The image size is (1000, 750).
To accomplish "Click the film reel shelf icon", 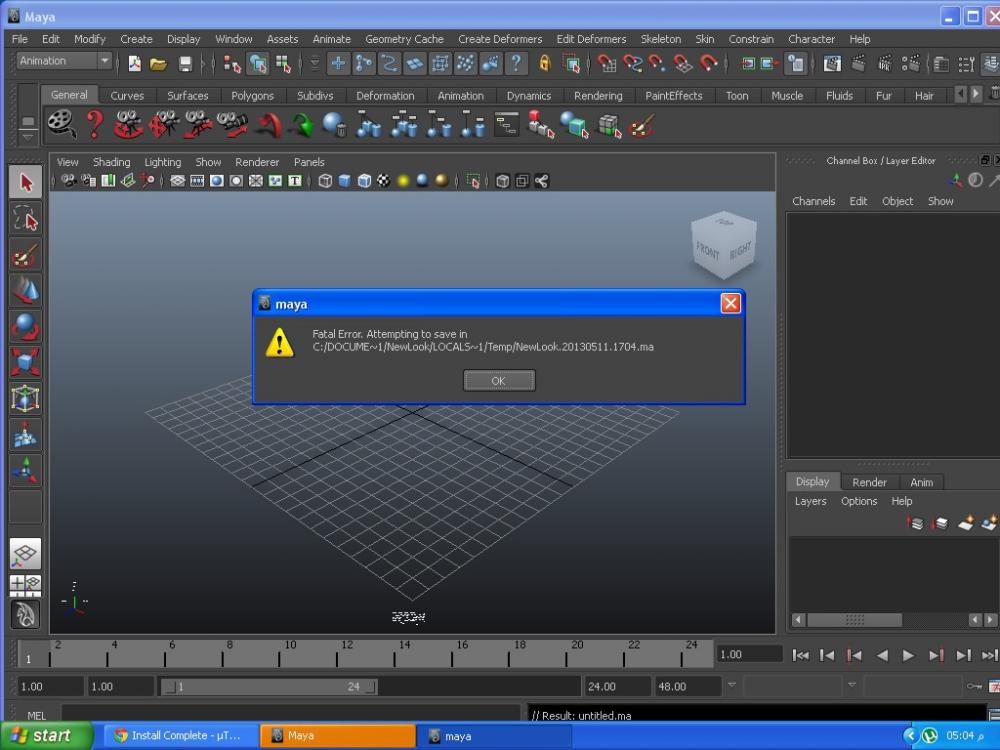I will (x=61, y=124).
